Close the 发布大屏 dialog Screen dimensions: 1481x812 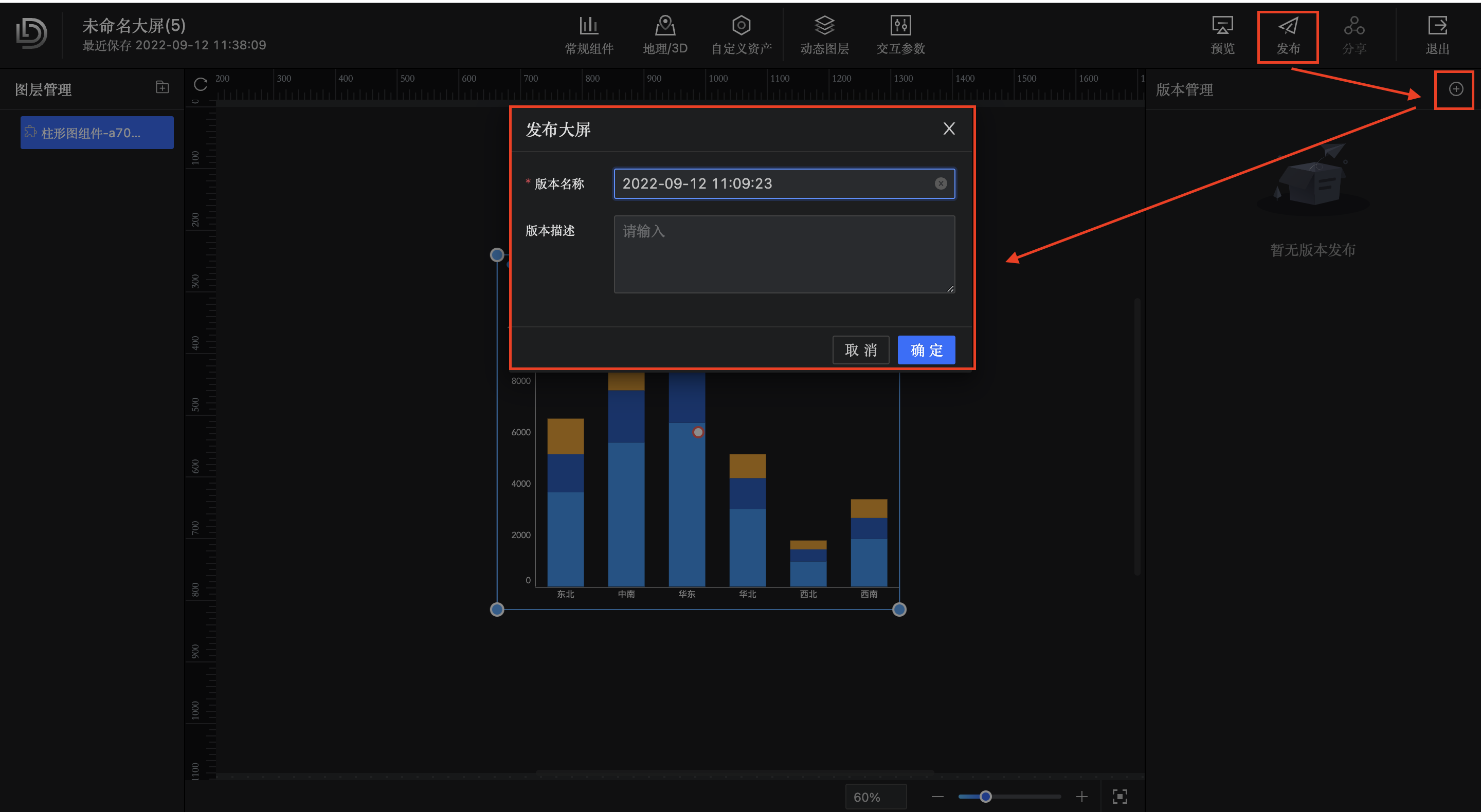pos(949,128)
